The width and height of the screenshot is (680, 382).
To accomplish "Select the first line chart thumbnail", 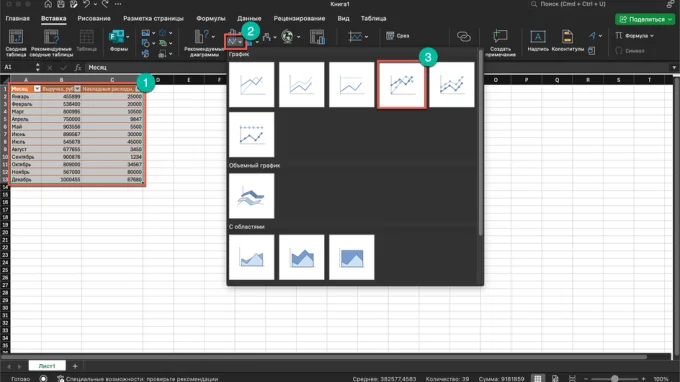I will (252, 85).
